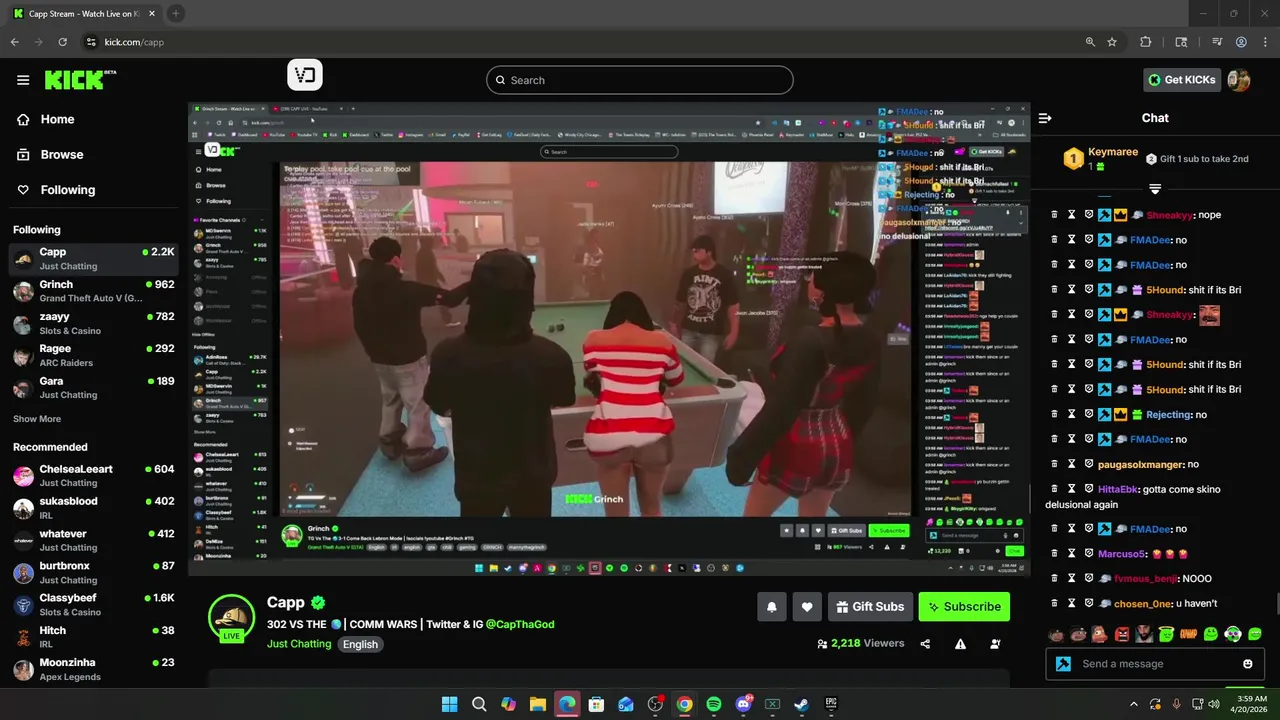Open Grinch channel in Following list
Image resolution: width=1280 pixels, height=720 pixels.
[x=92, y=291]
